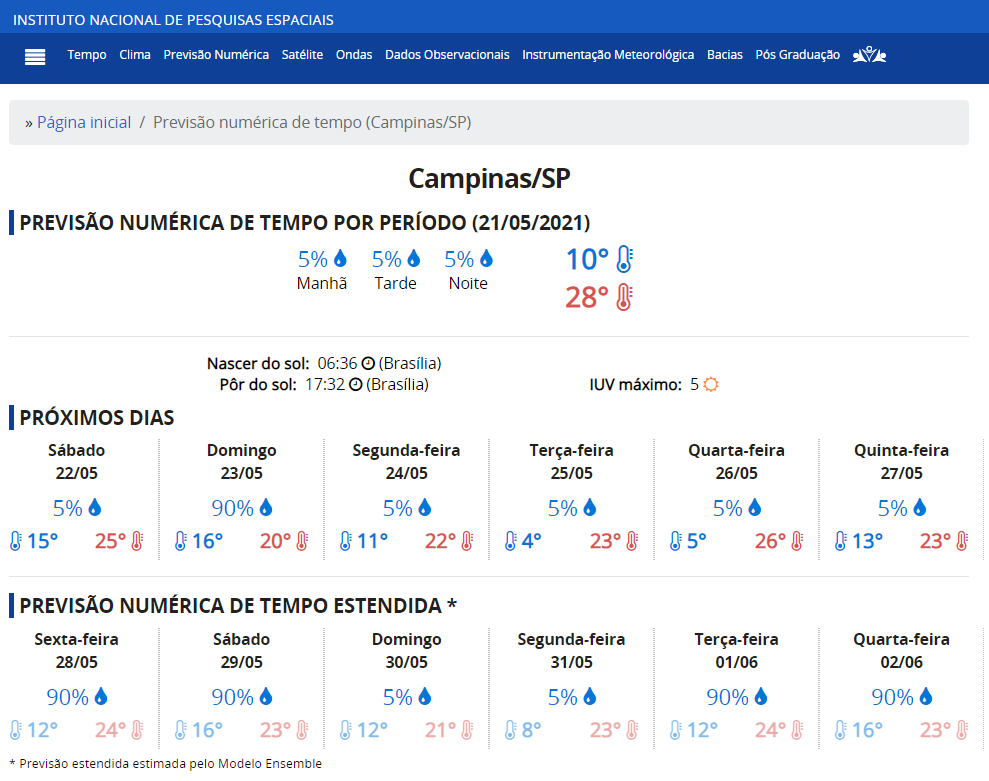
Task: Open the Previsão Numérica menu
Action: [x=216, y=55]
